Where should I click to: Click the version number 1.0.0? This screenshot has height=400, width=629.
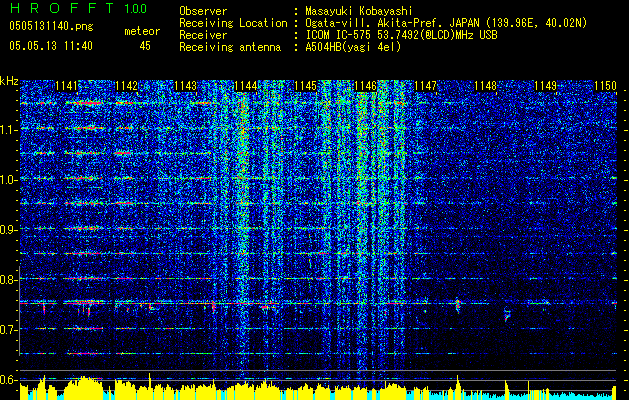[x=136, y=8]
